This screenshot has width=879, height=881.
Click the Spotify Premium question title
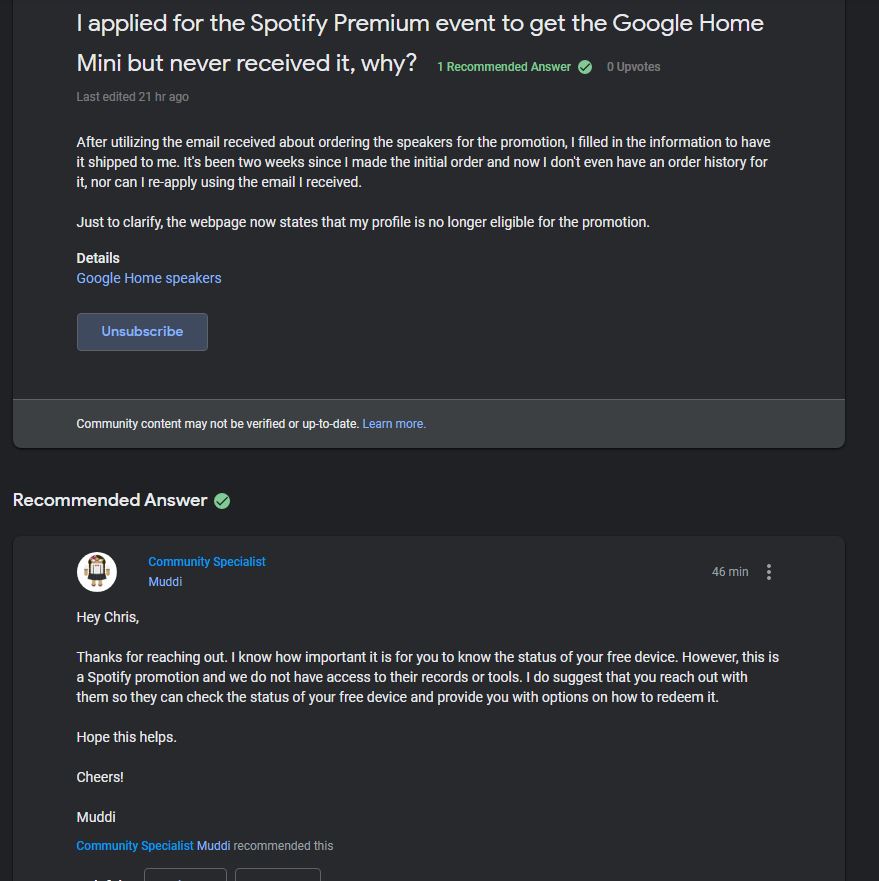pyautogui.click(x=420, y=42)
